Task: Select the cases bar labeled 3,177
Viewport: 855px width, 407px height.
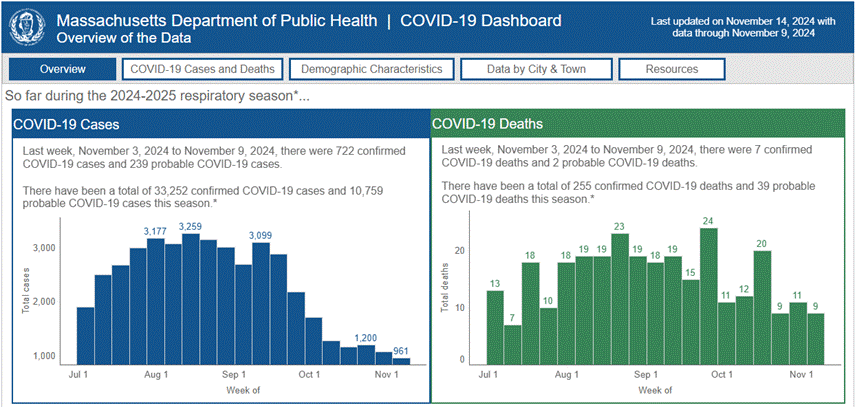Action: (156, 301)
